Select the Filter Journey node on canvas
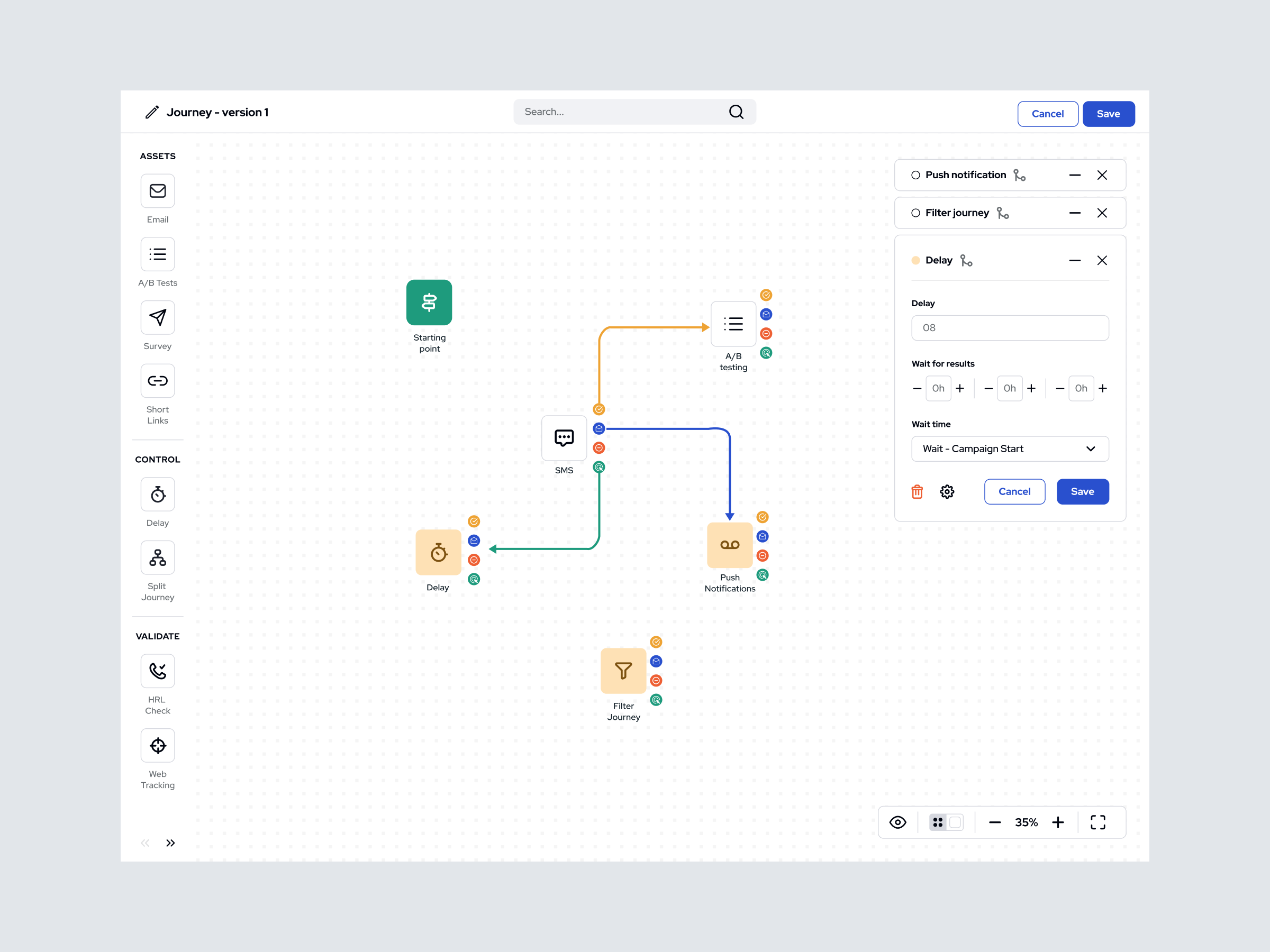The height and width of the screenshot is (952, 1270). [623, 671]
